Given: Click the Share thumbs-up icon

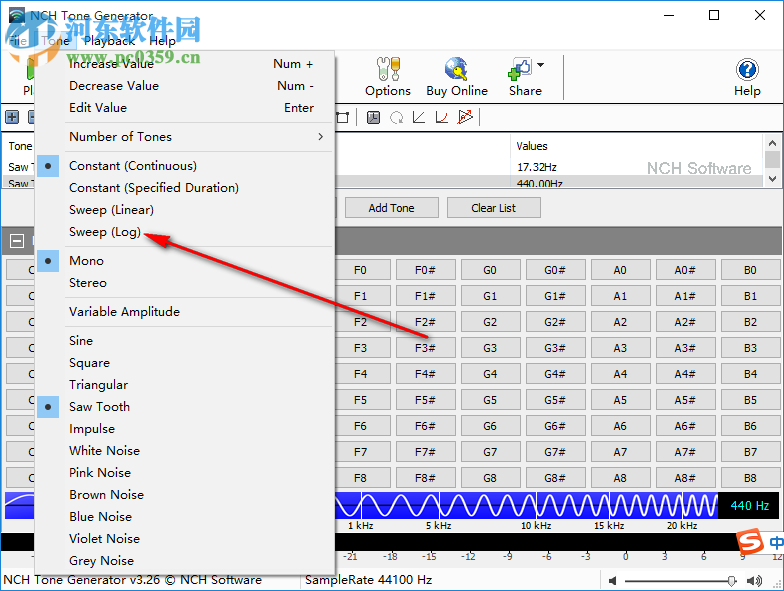Looking at the screenshot, I should (x=520, y=70).
